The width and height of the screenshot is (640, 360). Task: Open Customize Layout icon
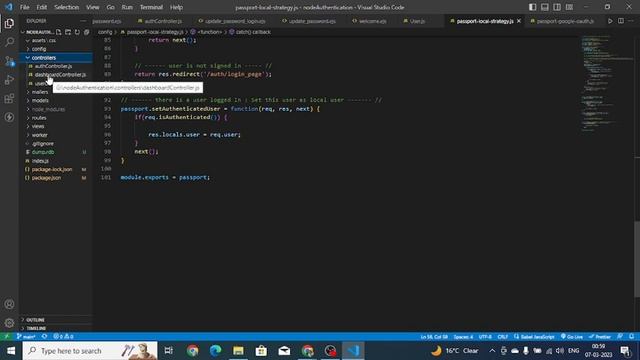(569, 7)
